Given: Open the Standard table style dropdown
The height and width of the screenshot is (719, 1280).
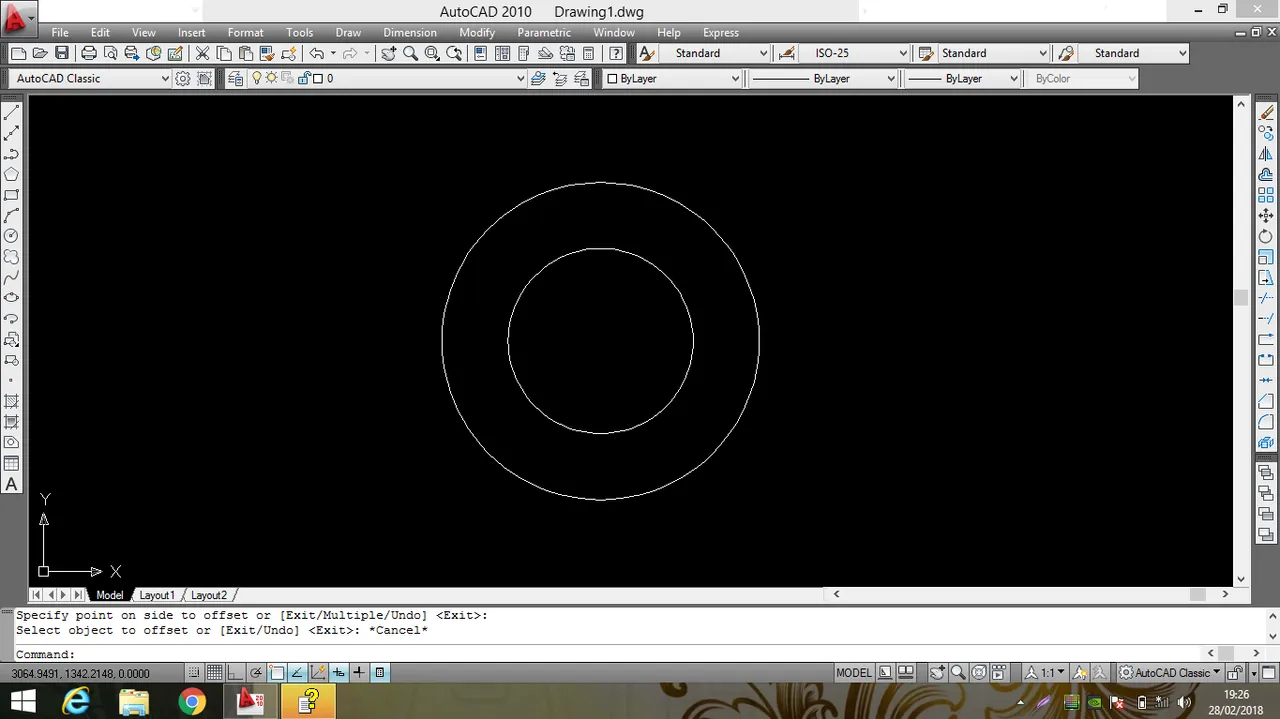Looking at the screenshot, I should pos(994,53).
